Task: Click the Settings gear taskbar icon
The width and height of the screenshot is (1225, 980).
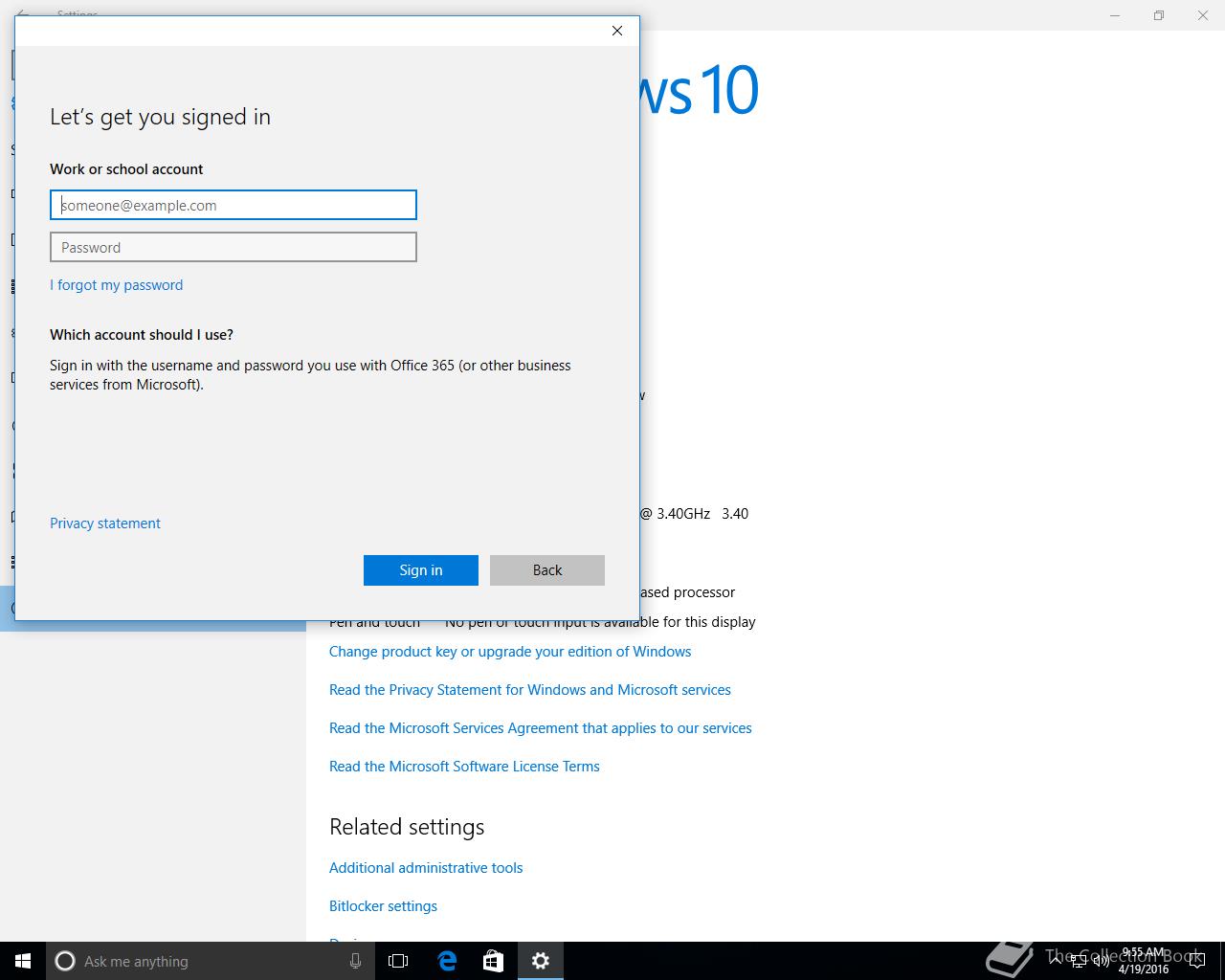Action: pyautogui.click(x=541, y=961)
